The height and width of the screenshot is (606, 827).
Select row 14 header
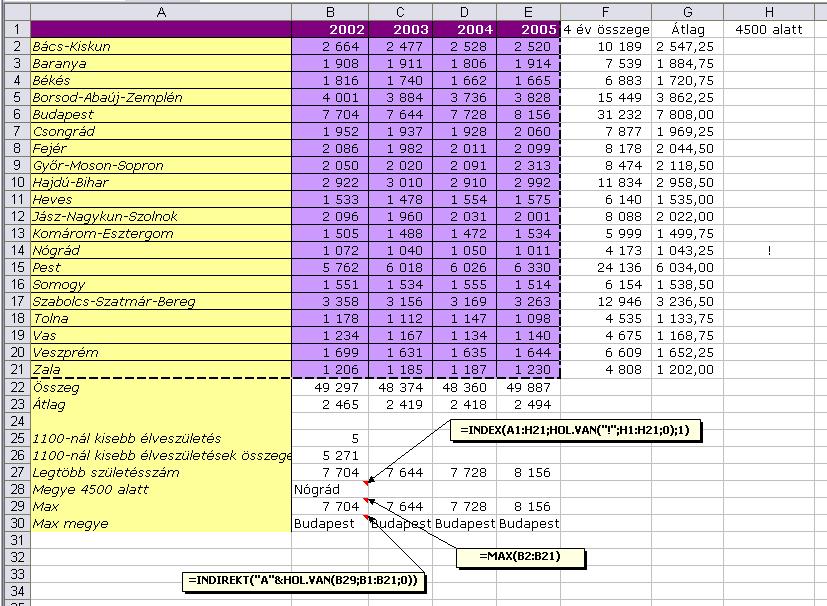(17, 251)
